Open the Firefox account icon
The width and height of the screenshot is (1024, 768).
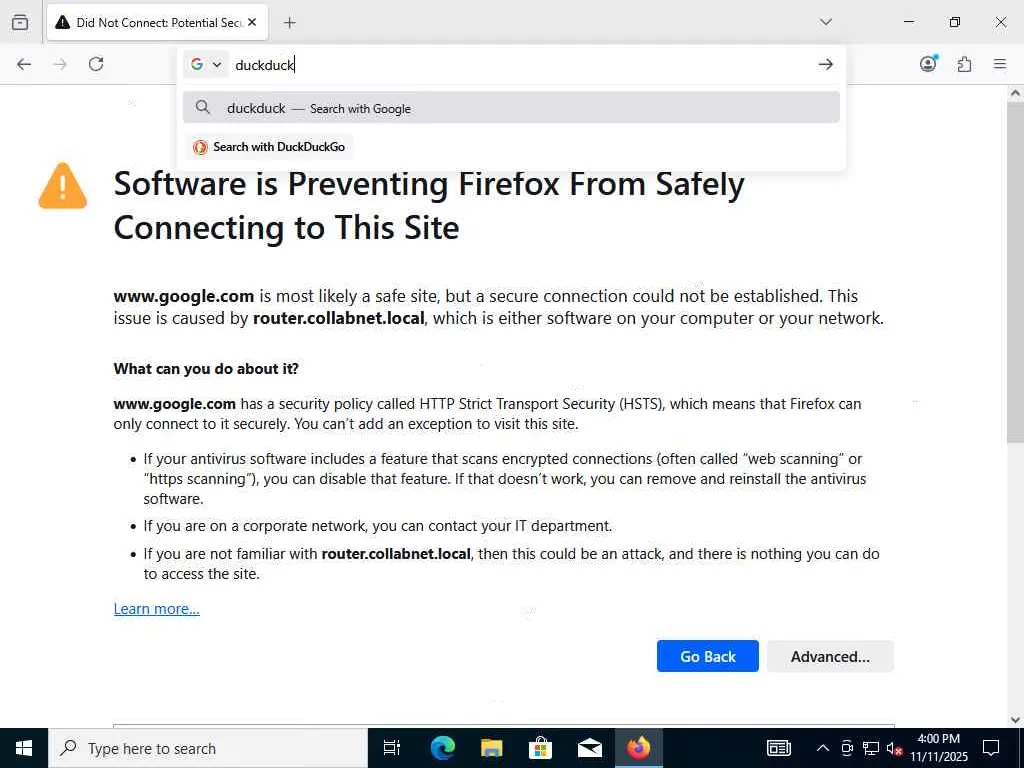click(x=928, y=64)
